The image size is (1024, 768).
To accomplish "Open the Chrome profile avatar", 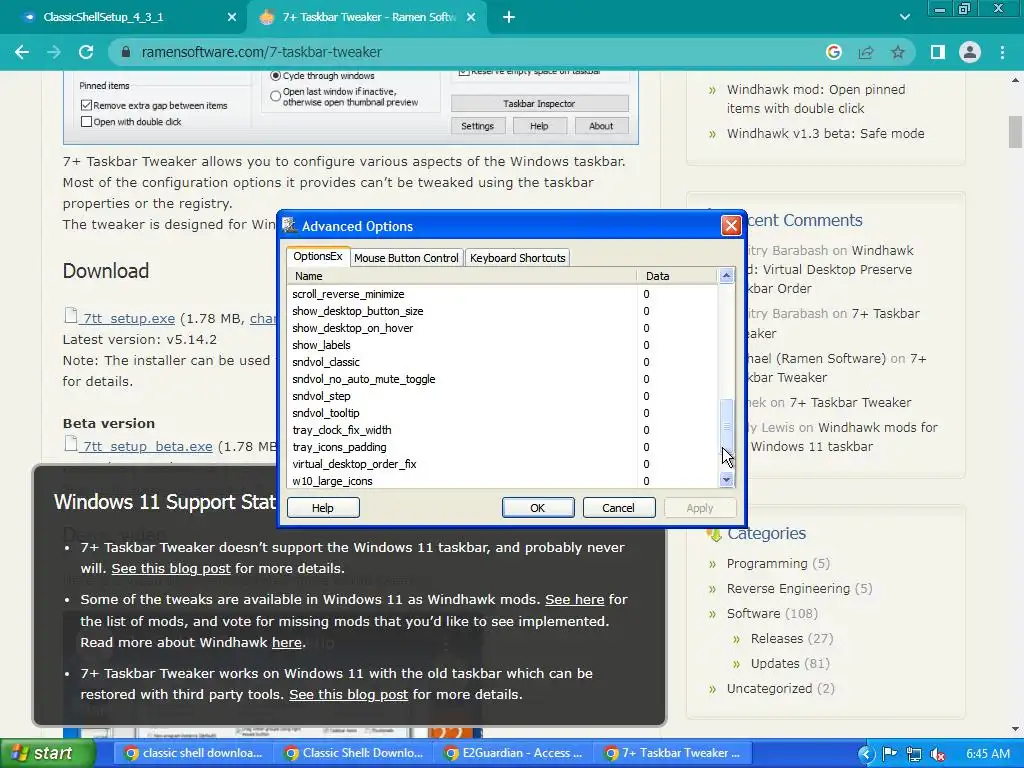I will [970, 52].
